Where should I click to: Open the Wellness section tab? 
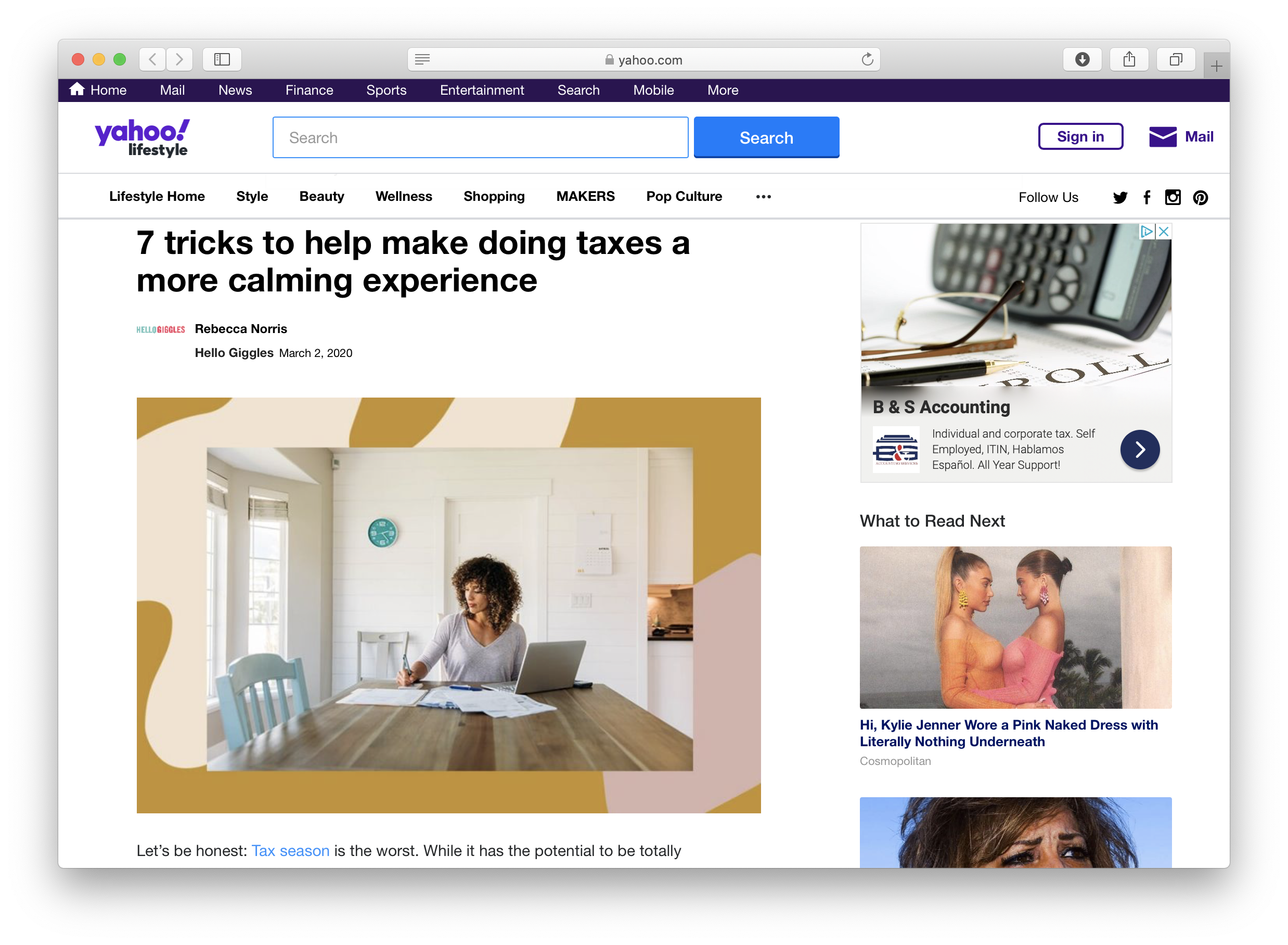[x=404, y=197]
